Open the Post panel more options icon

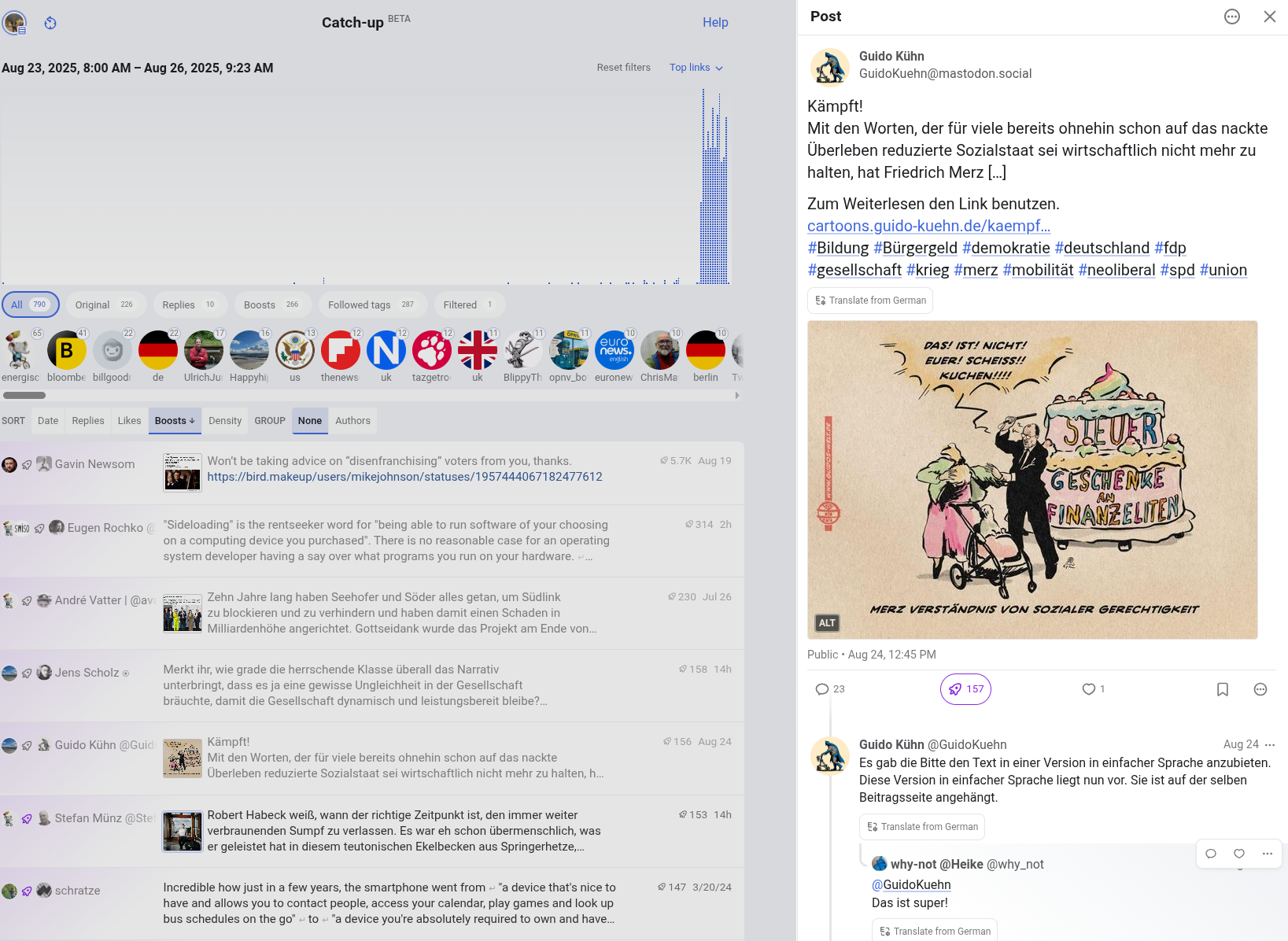point(1232,17)
